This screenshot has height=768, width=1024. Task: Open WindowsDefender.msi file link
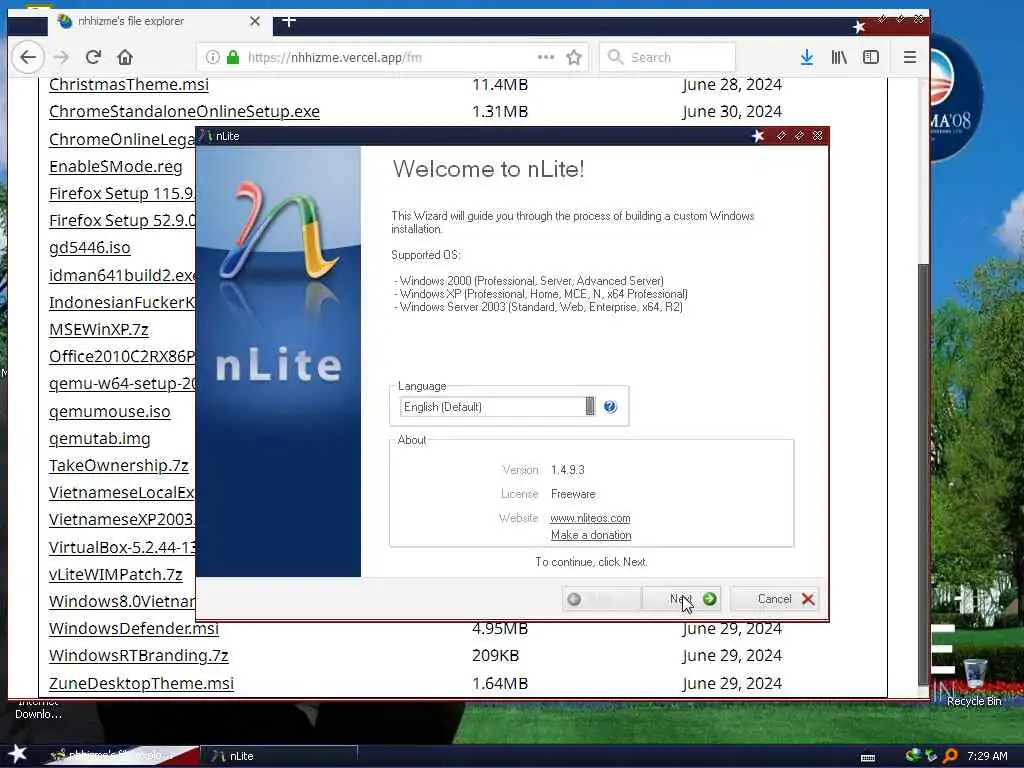pyautogui.click(x=133, y=629)
